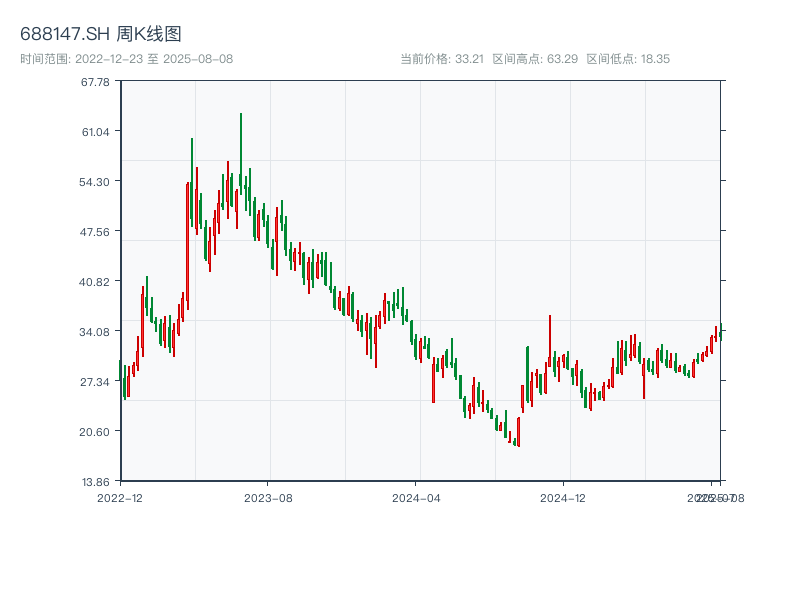Click y-axis label 47.56
The height and width of the screenshot is (600, 800).
pos(94,232)
